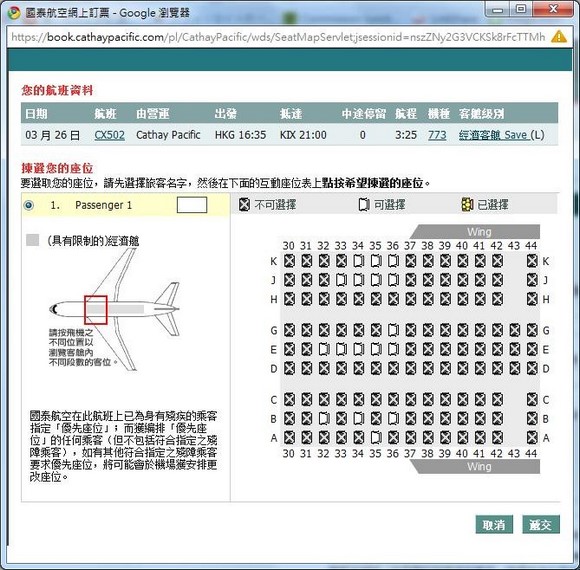Select available seat 33J

click(x=341, y=280)
